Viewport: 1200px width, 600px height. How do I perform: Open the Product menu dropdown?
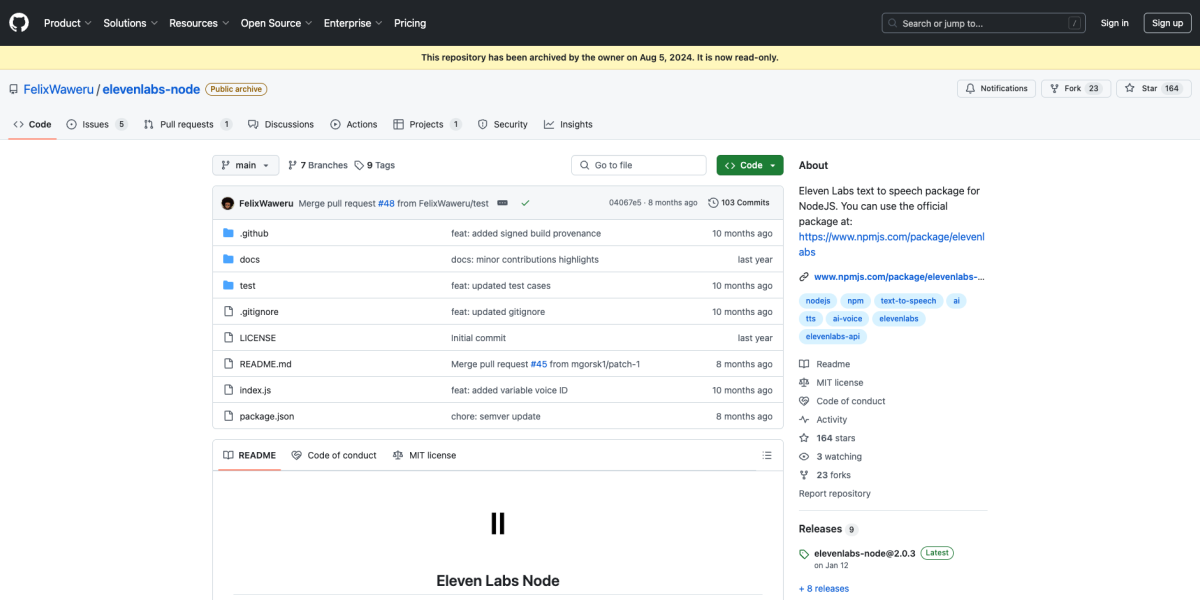point(67,22)
